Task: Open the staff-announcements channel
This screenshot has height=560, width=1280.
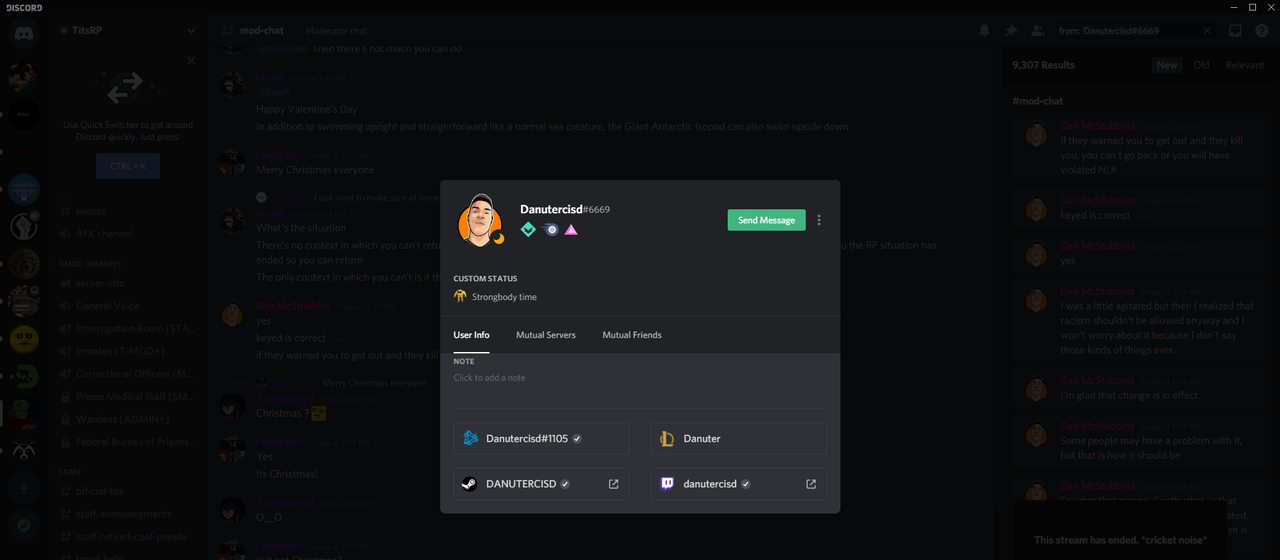Action: click(x=128, y=514)
